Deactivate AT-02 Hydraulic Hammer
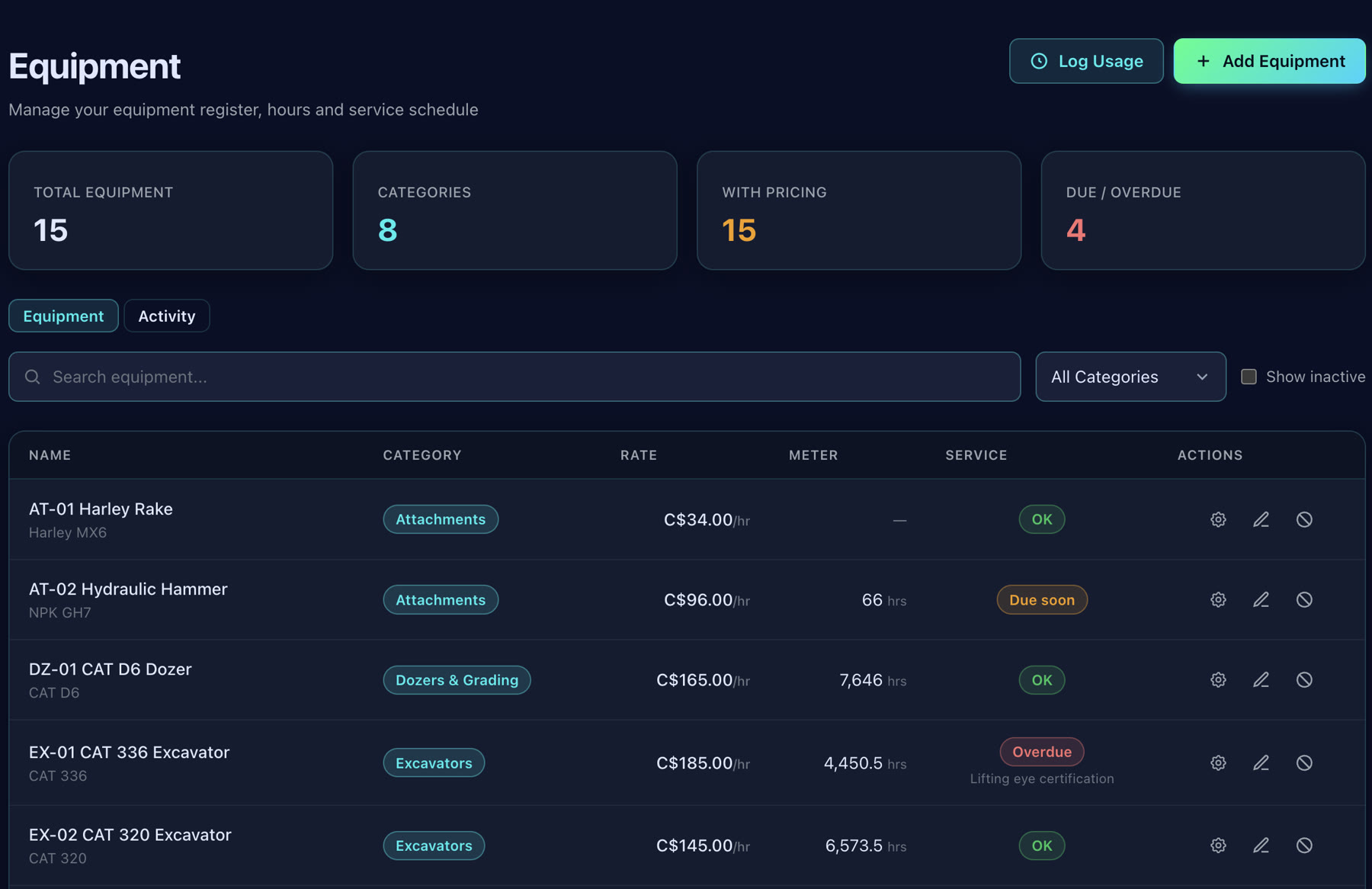Viewport: 1372px width, 889px height. coord(1304,600)
